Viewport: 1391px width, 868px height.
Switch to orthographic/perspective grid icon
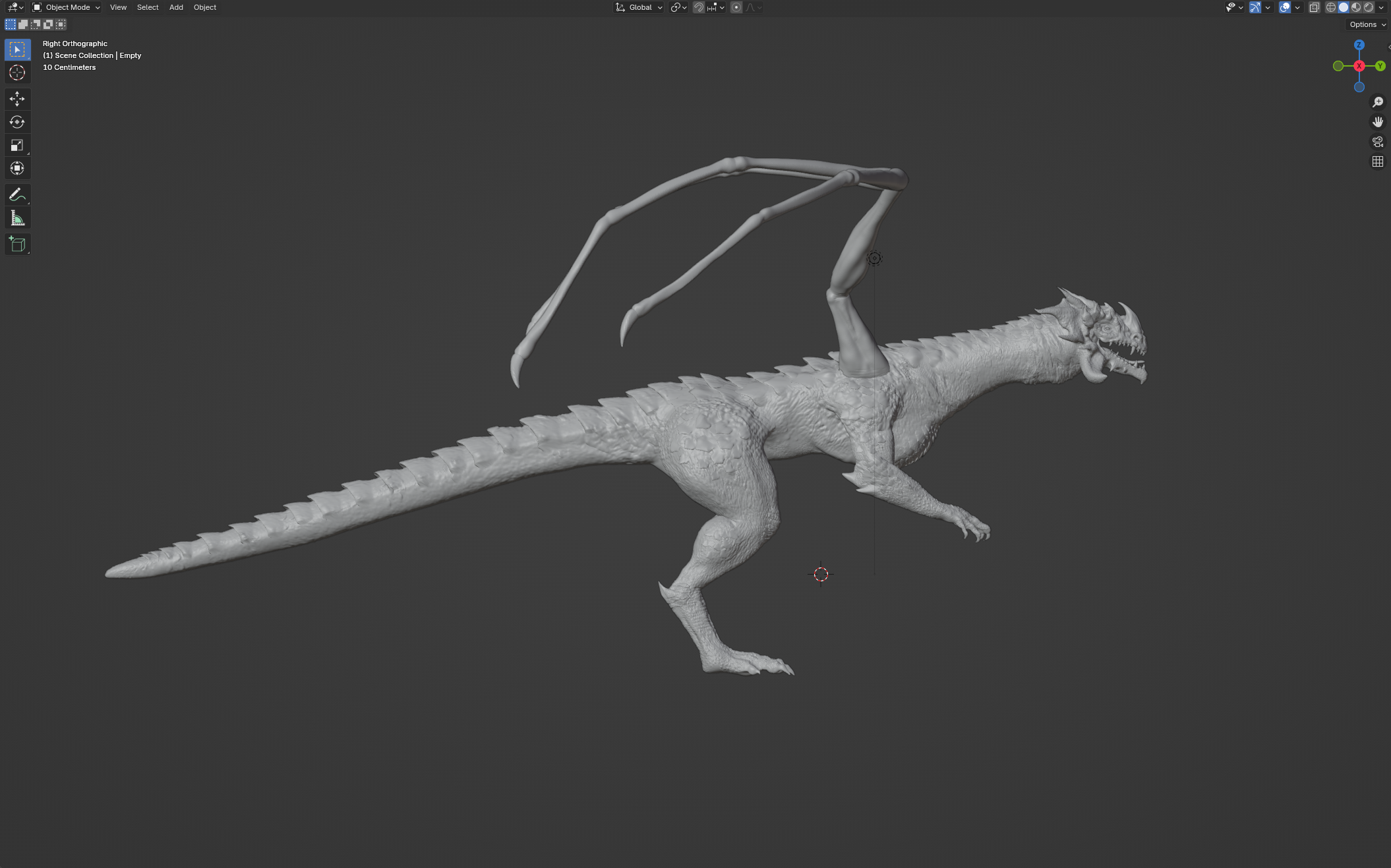pos(1378,161)
